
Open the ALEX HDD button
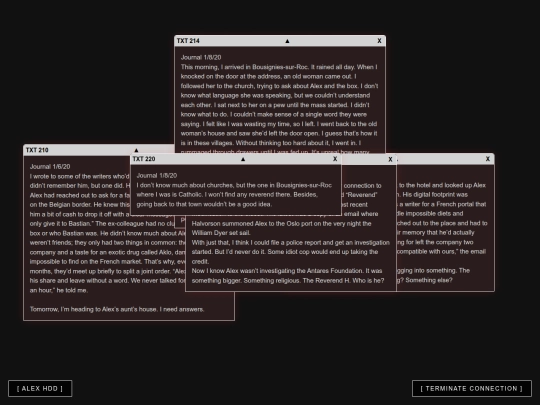tap(40, 388)
